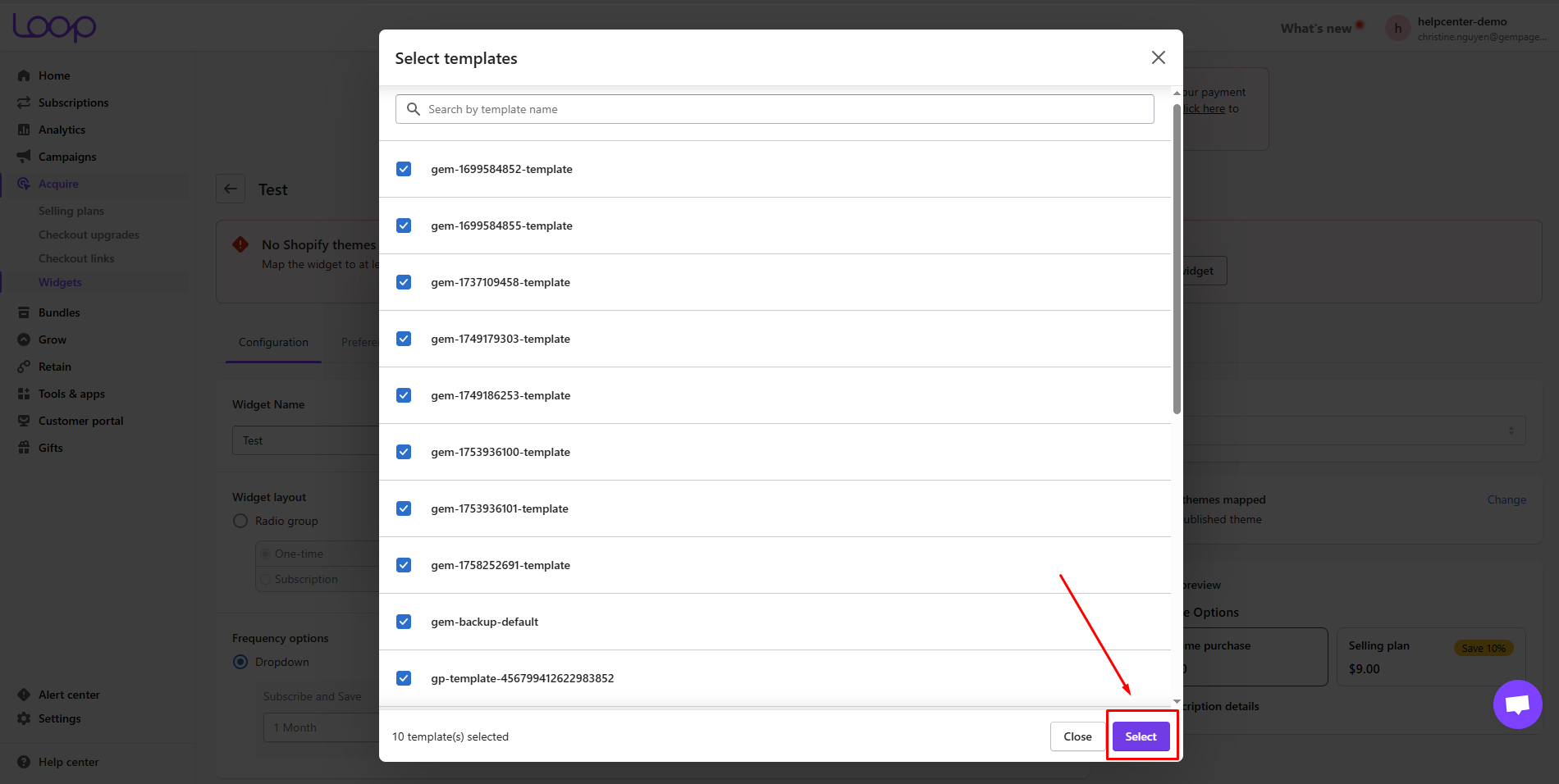Select the Radio group widget layout

[x=240, y=521]
